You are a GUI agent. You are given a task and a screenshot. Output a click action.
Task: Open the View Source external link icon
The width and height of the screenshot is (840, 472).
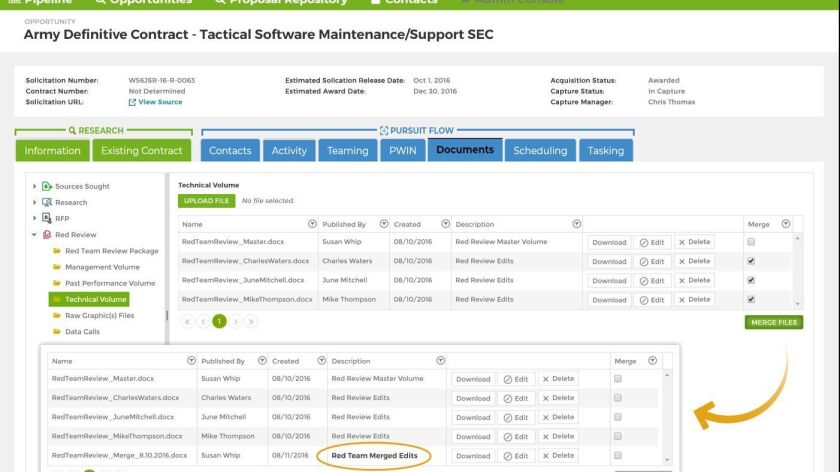coord(132,102)
